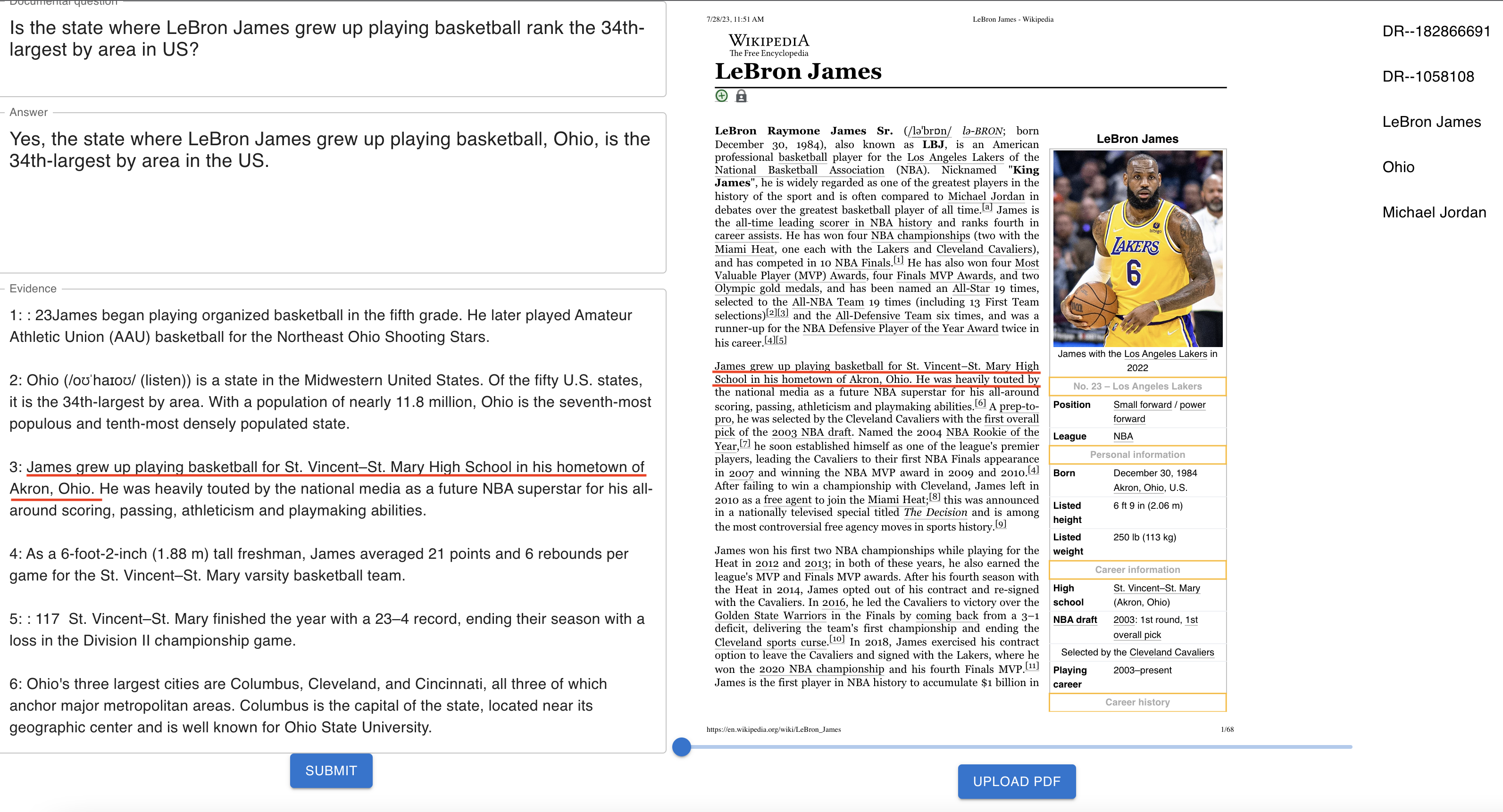Viewport: 1503px width, 812px height.
Task: Click the padlock icon under the LeBron James title
Action: click(x=741, y=96)
